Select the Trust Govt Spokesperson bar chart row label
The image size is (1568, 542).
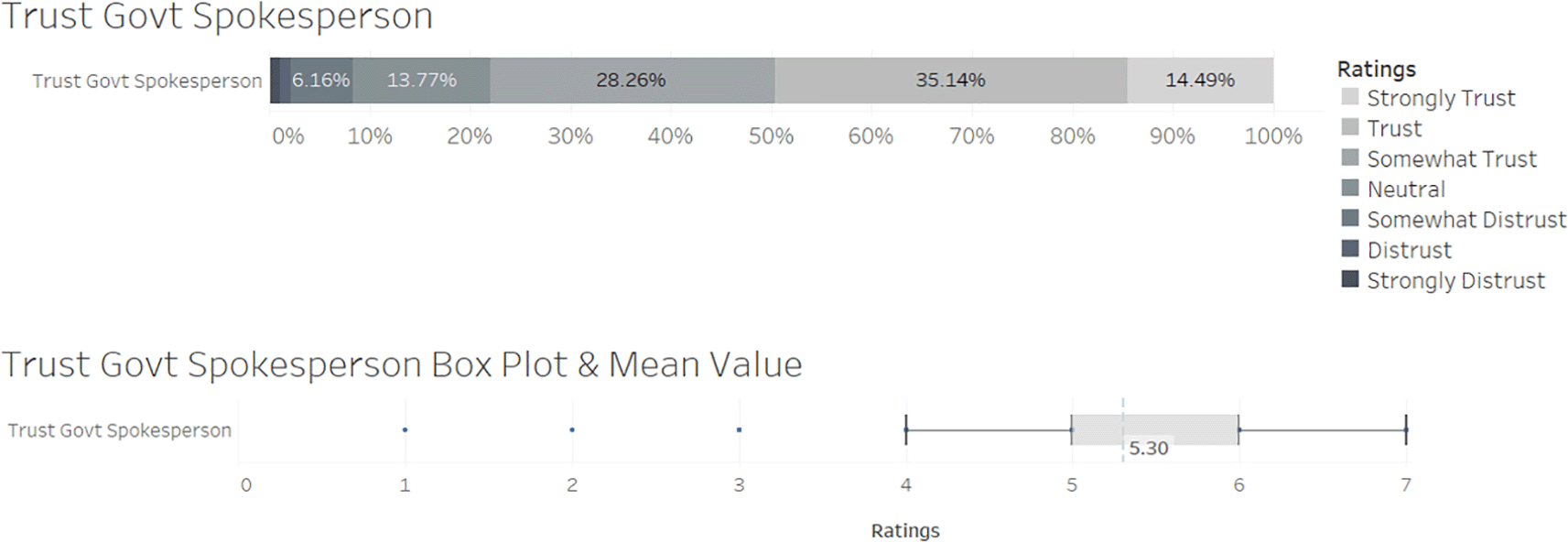click(x=146, y=81)
